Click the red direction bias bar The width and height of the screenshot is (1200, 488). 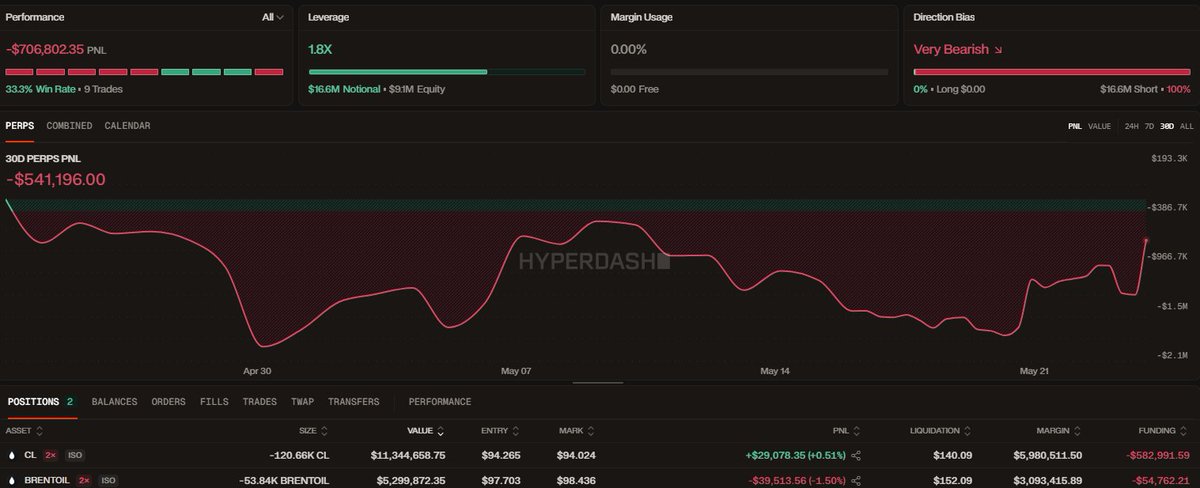1053,72
